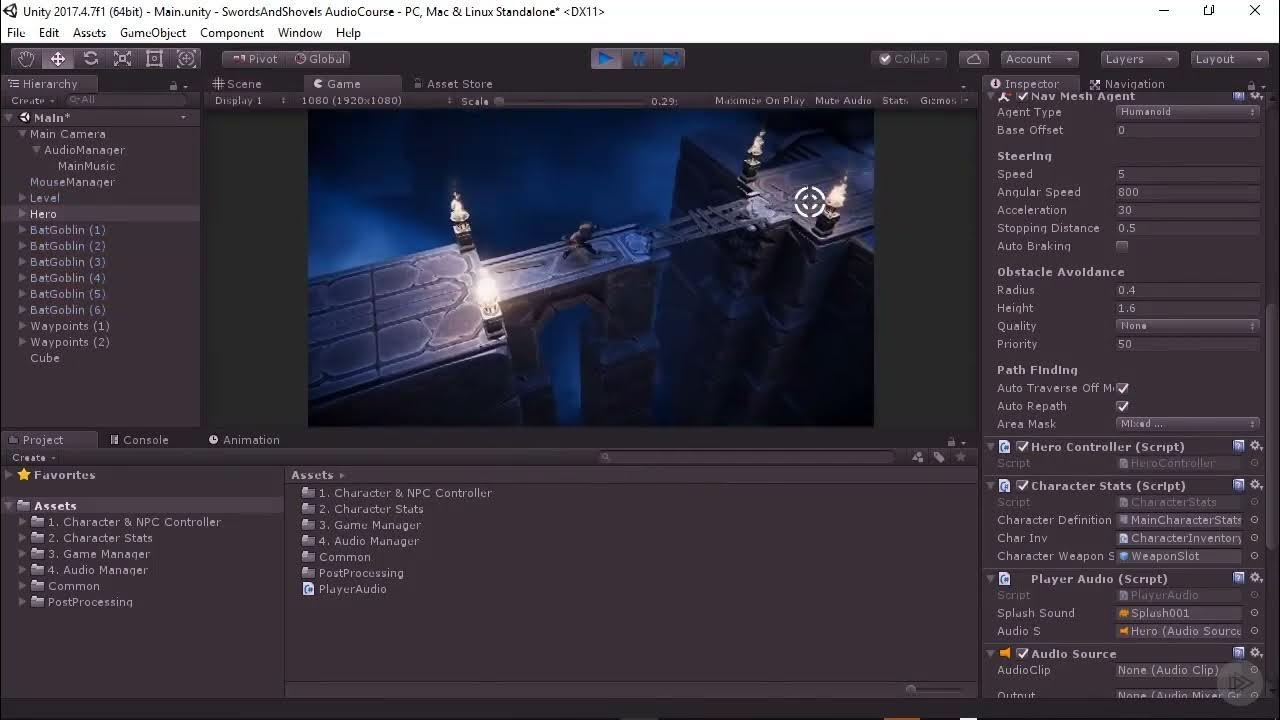The image size is (1280, 720).
Task: Disable Character Stats script component
Action: (1022, 486)
